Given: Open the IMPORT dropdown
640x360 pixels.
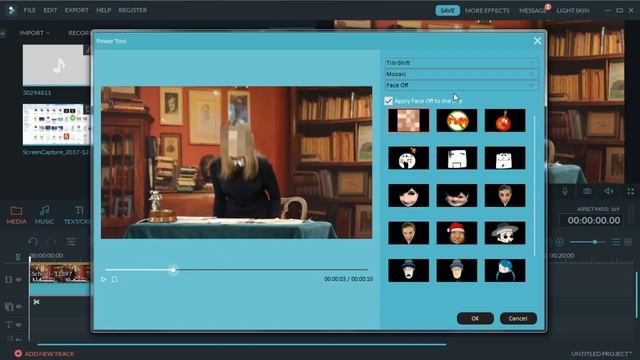Looking at the screenshot, I should tap(34, 33).
